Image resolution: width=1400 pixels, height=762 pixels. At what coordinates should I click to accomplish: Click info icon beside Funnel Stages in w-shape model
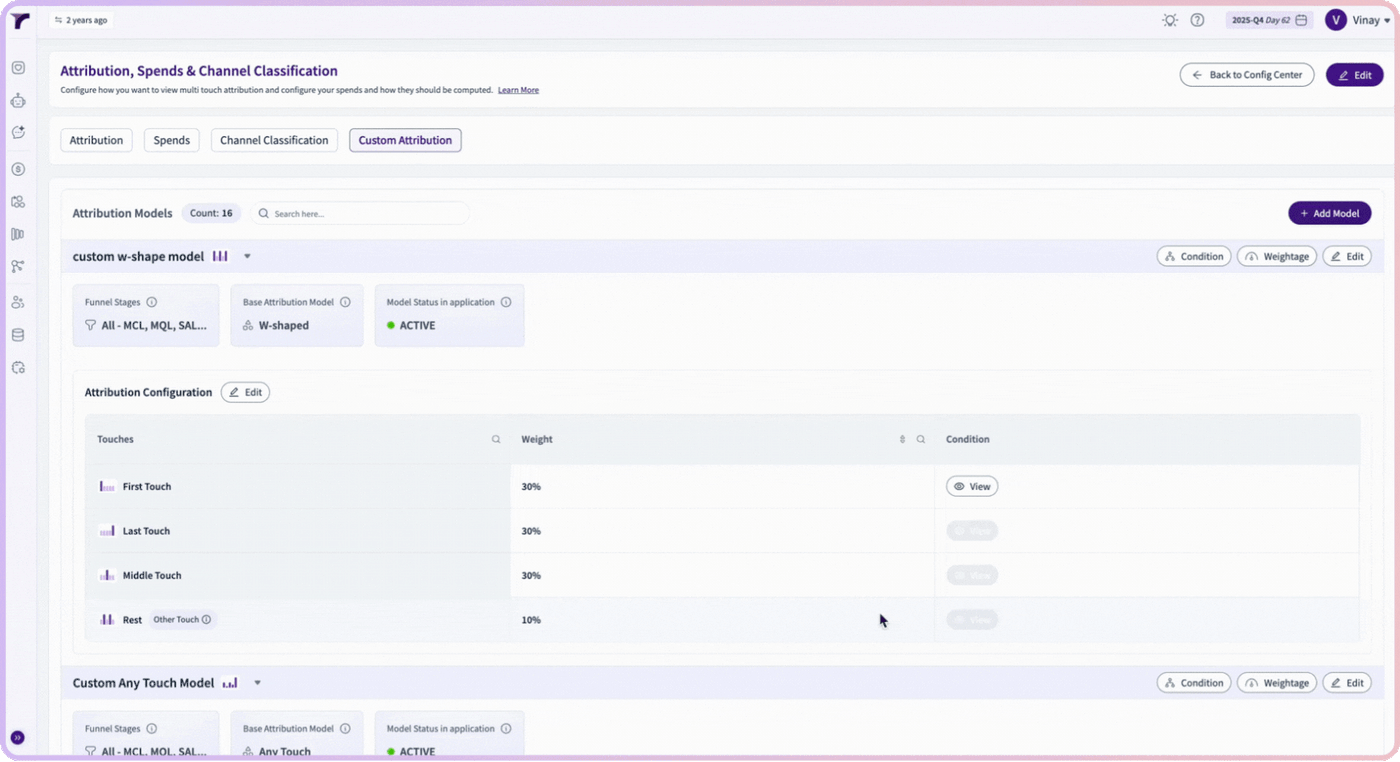[152, 302]
